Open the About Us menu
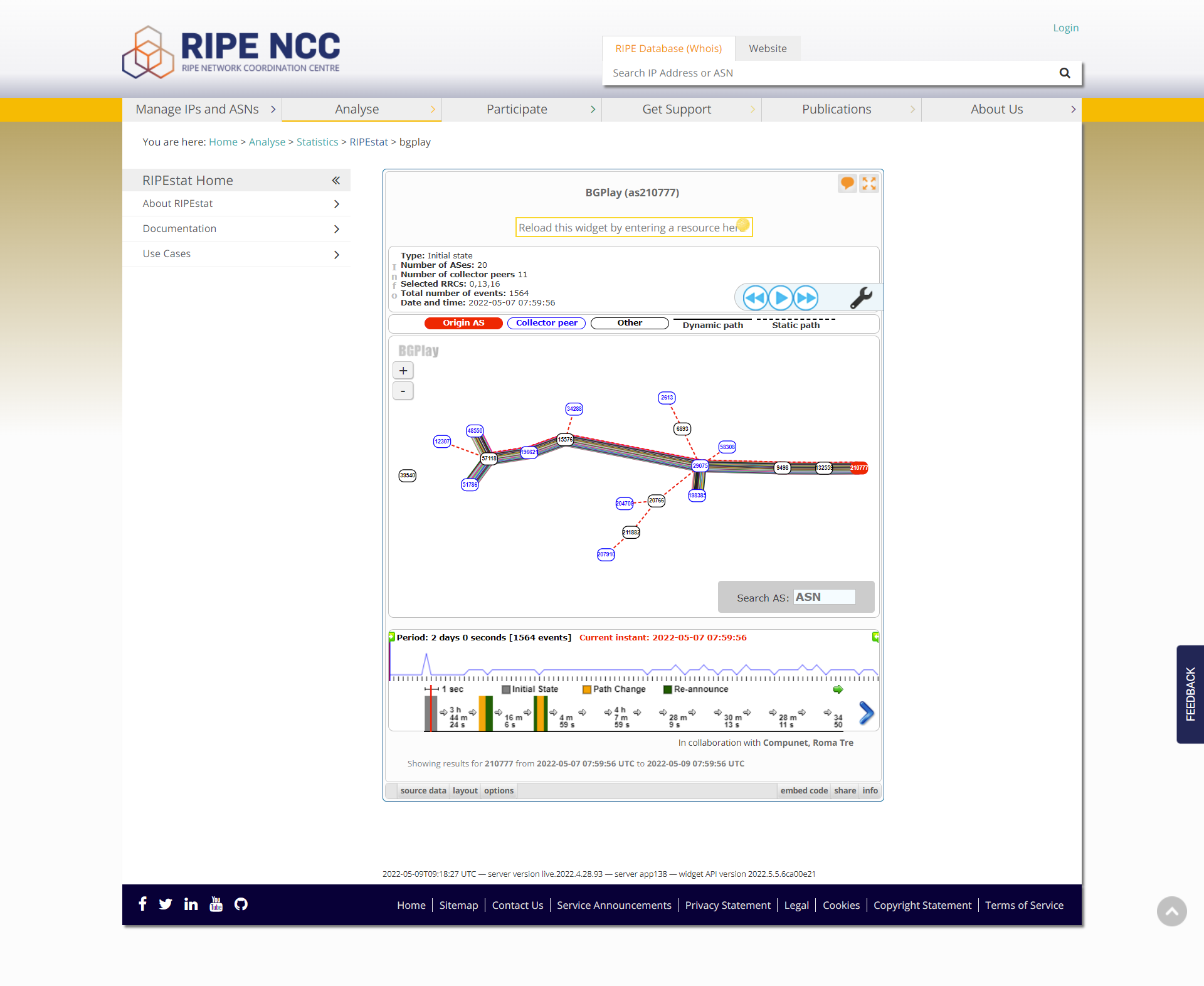Screen dimensions: 1204x986 1001,109
